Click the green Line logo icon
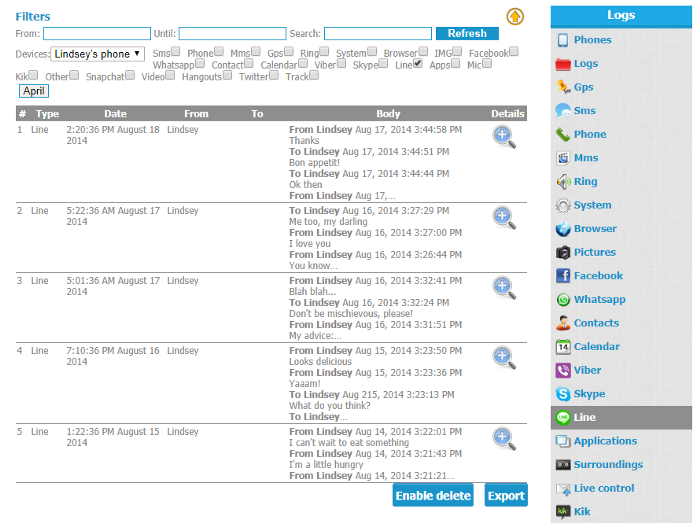Viewport: 700px width, 523px height. tap(563, 418)
